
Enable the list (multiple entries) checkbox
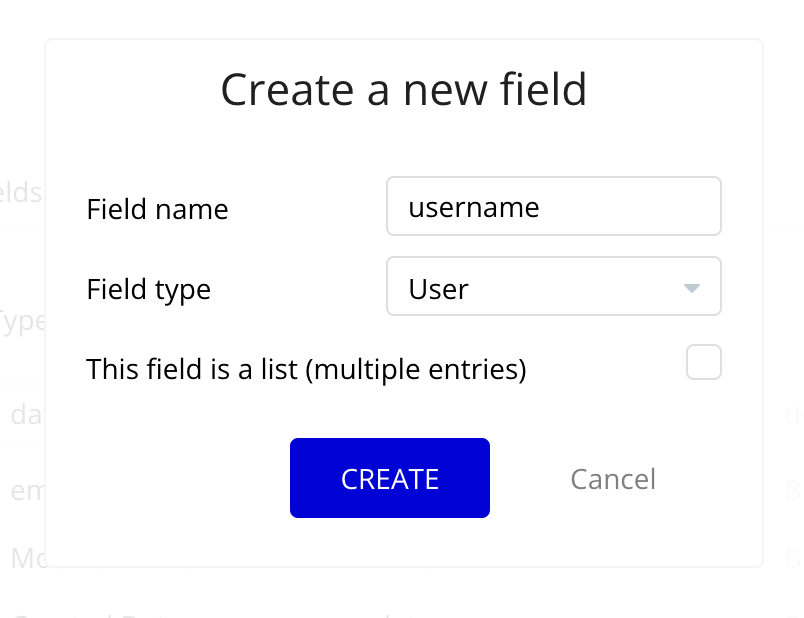(703, 362)
